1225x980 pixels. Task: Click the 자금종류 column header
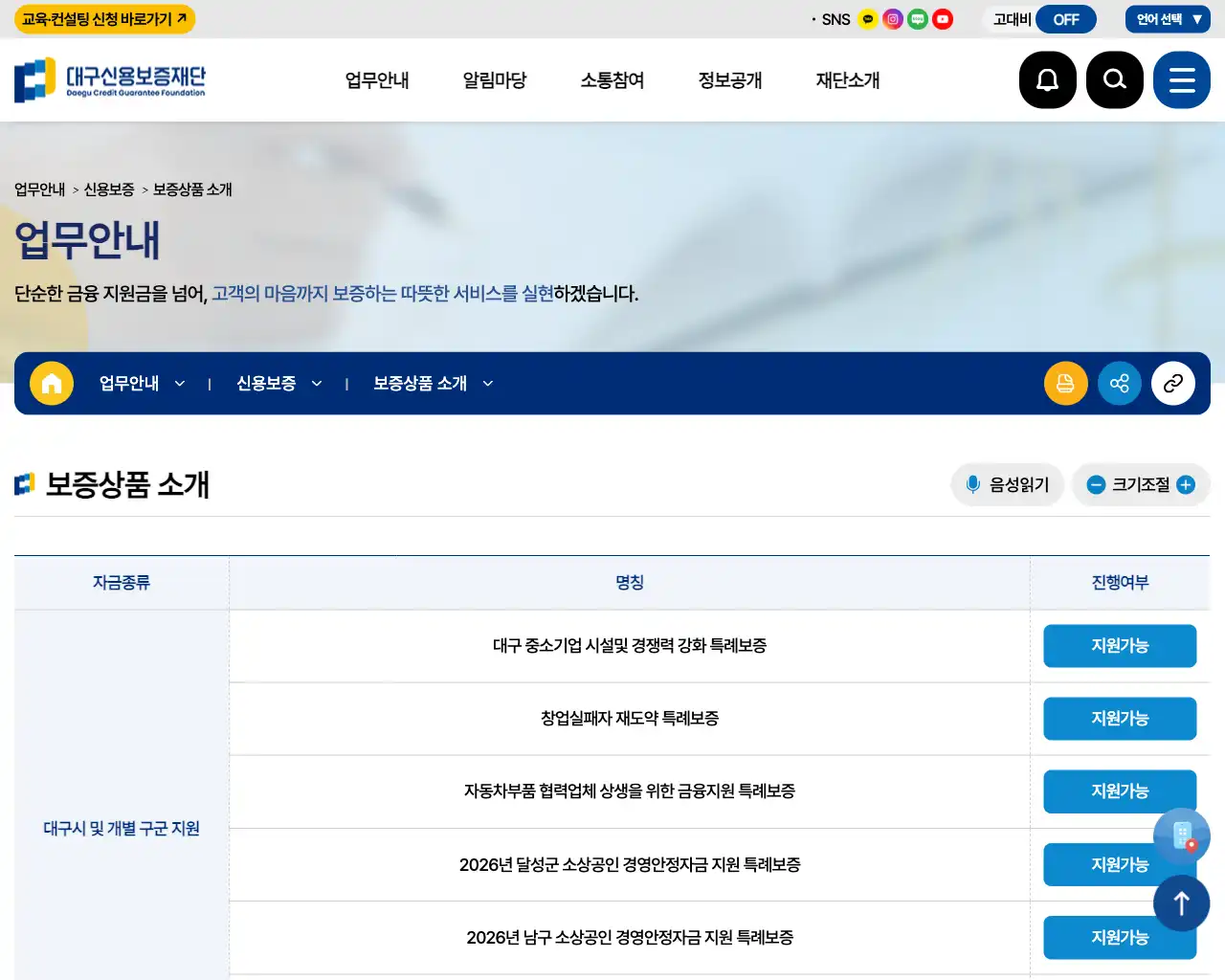click(x=122, y=583)
